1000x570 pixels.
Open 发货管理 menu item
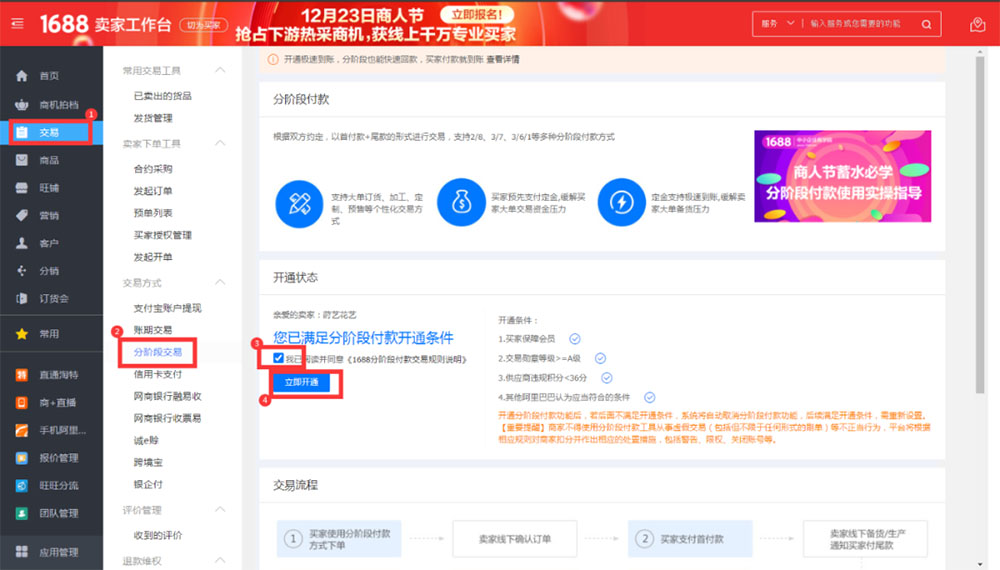pyautogui.click(x=153, y=118)
